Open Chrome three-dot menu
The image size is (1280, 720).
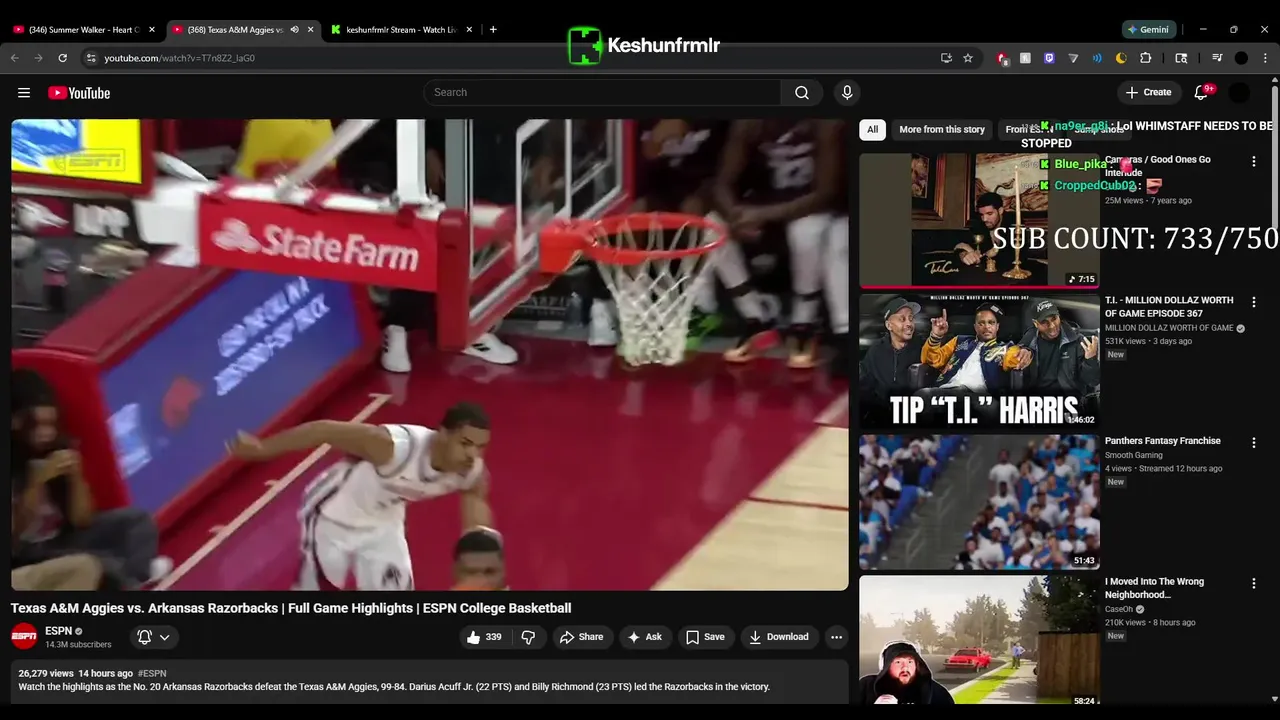pyautogui.click(x=1265, y=58)
